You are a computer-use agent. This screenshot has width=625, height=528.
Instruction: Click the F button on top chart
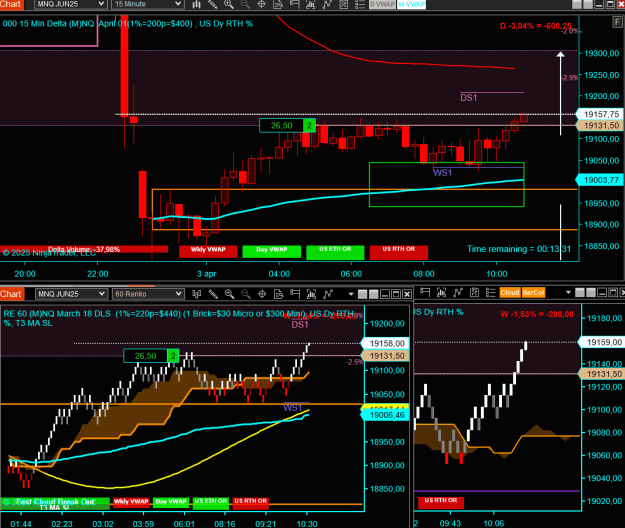point(617,22)
